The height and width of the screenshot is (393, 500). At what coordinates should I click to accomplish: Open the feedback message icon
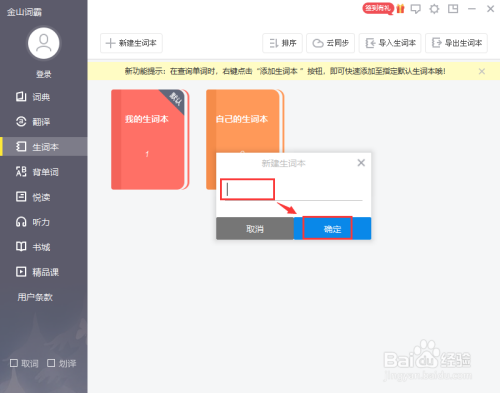pyautogui.click(x=416, y=9)
